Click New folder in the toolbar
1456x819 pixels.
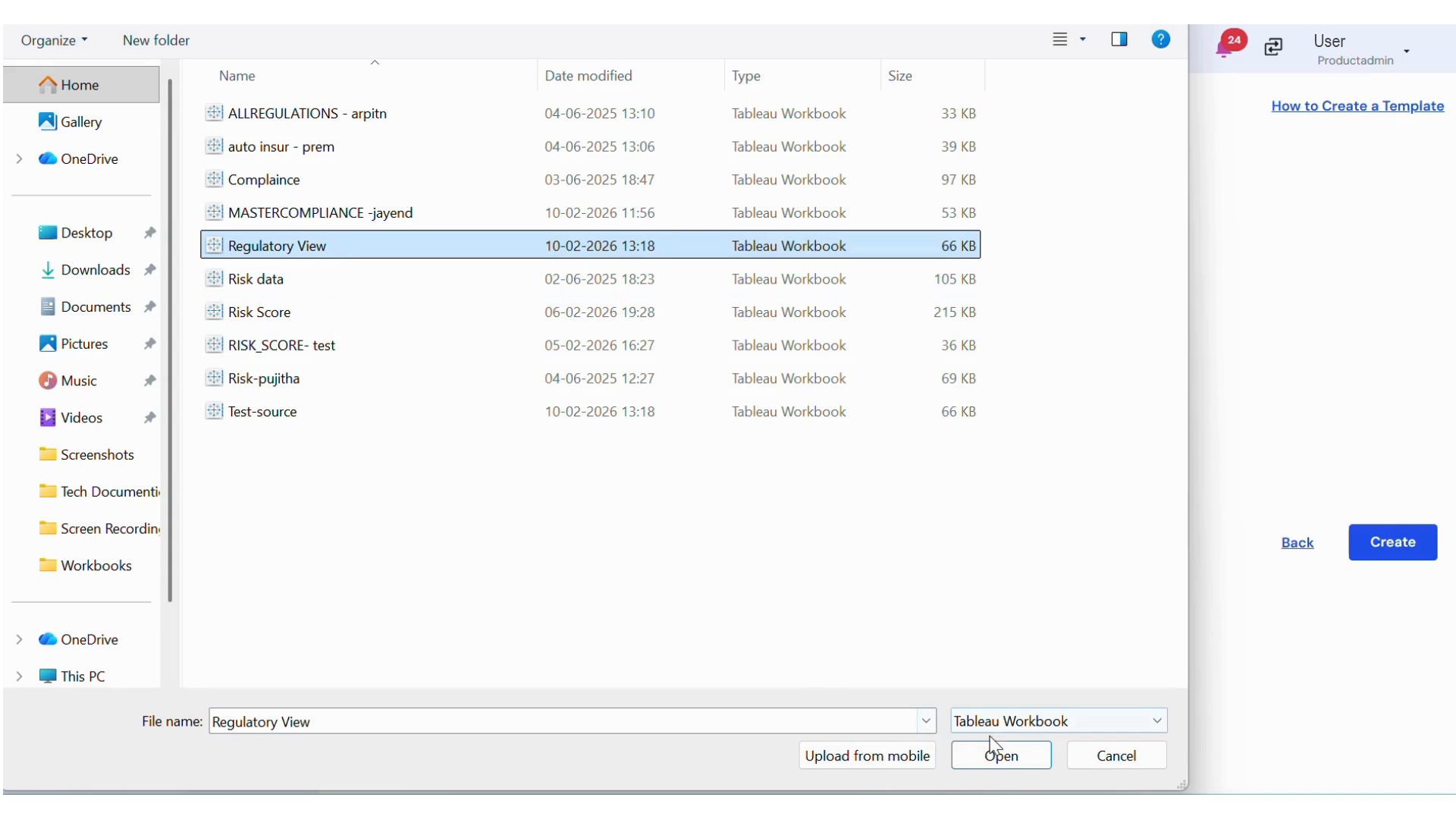[x=156, y=40]
